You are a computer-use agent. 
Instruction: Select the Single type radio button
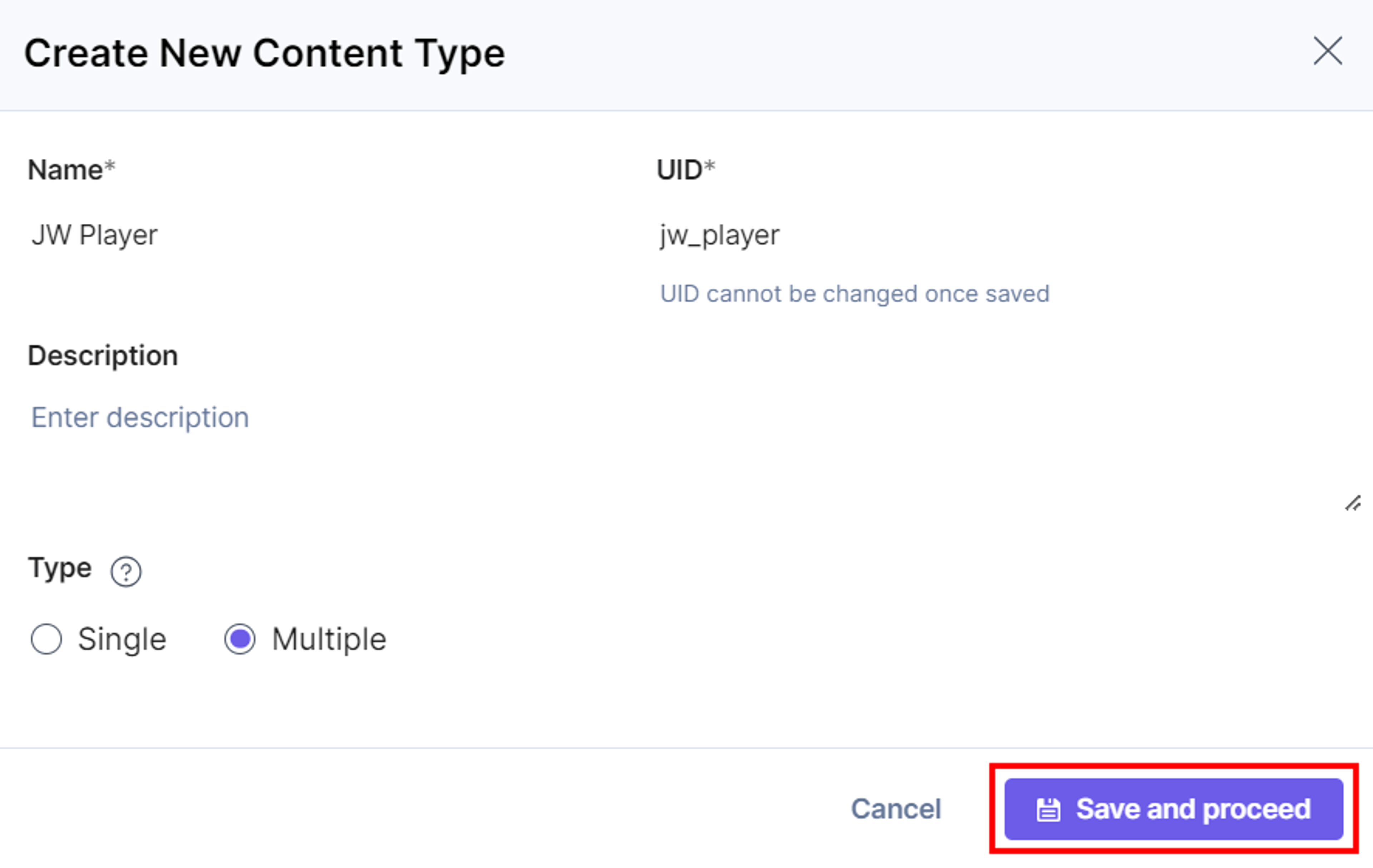(x=47, y=639)
